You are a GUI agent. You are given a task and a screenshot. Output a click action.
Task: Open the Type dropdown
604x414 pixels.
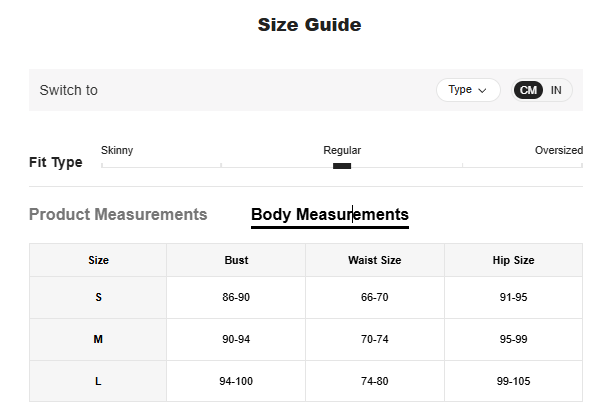pyautogui.click(x=467, y=90)
